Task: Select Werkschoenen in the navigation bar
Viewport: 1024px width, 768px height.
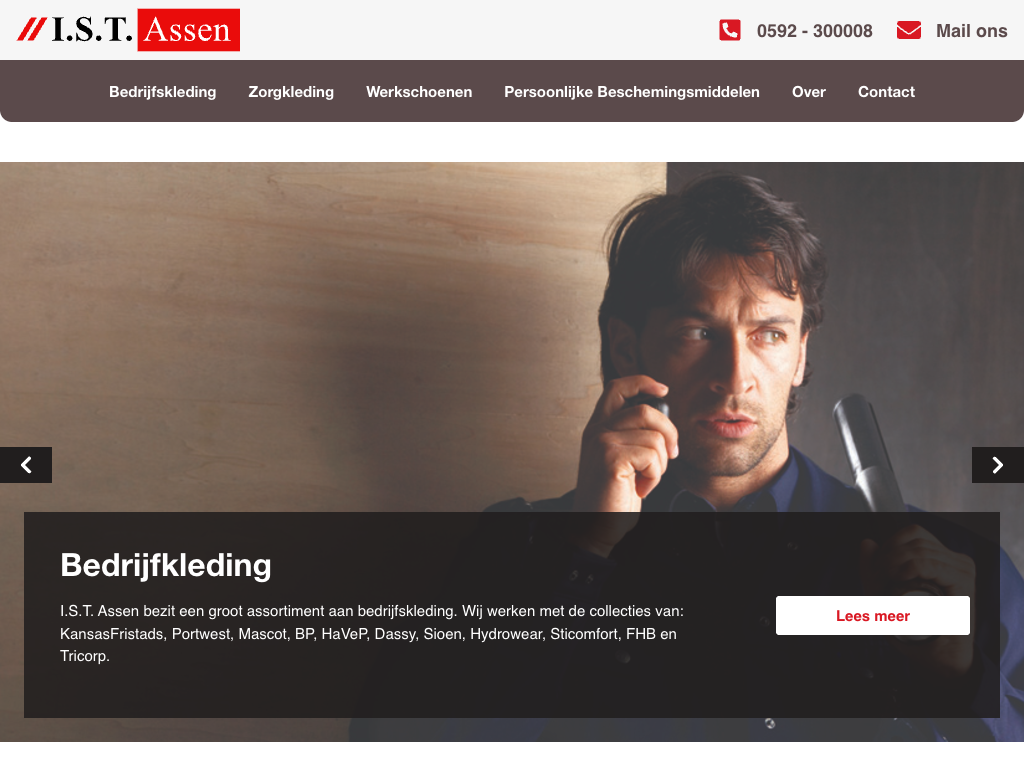Action: [419, 92]
